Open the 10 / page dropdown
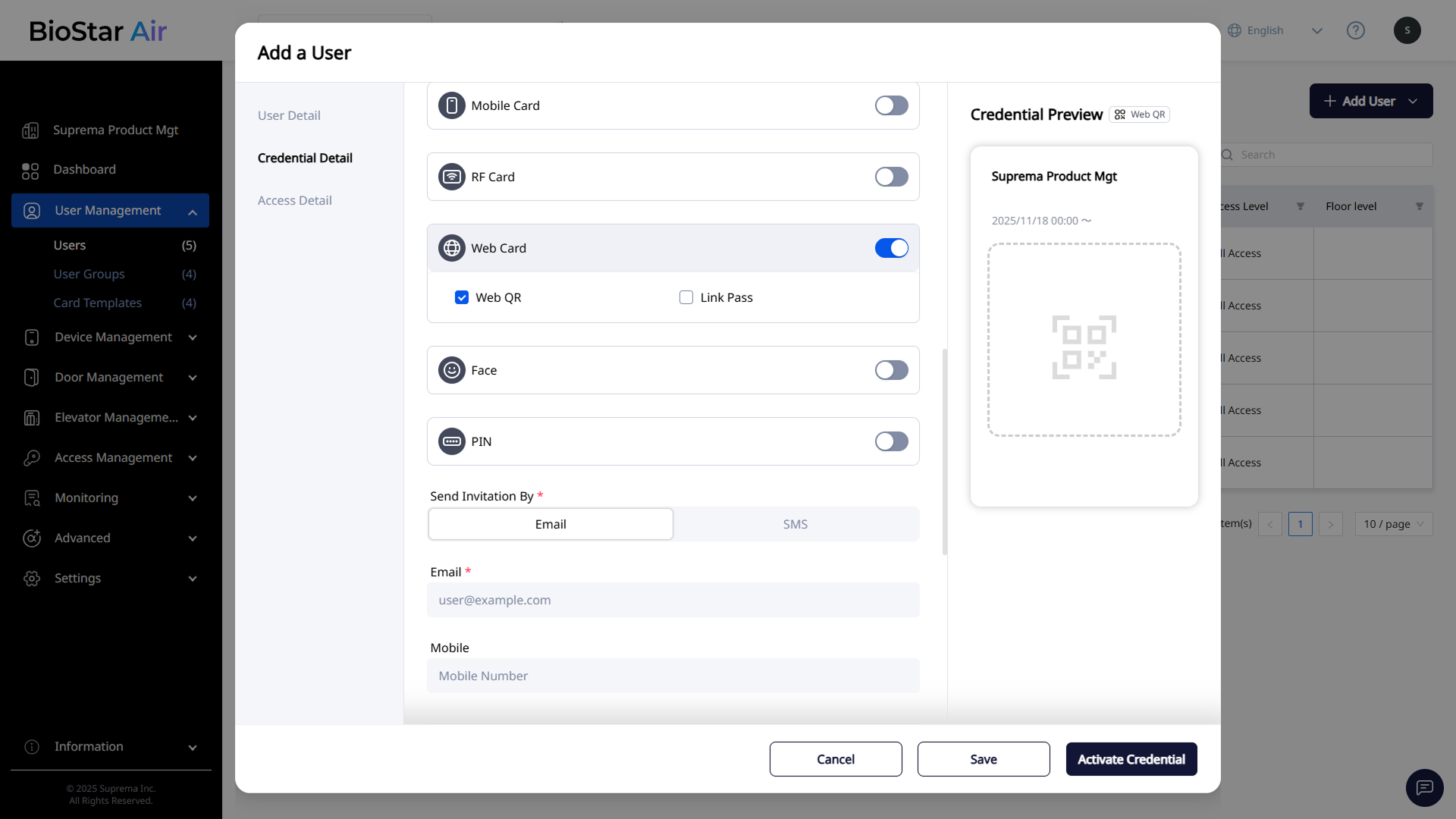 coord(1393,524)
